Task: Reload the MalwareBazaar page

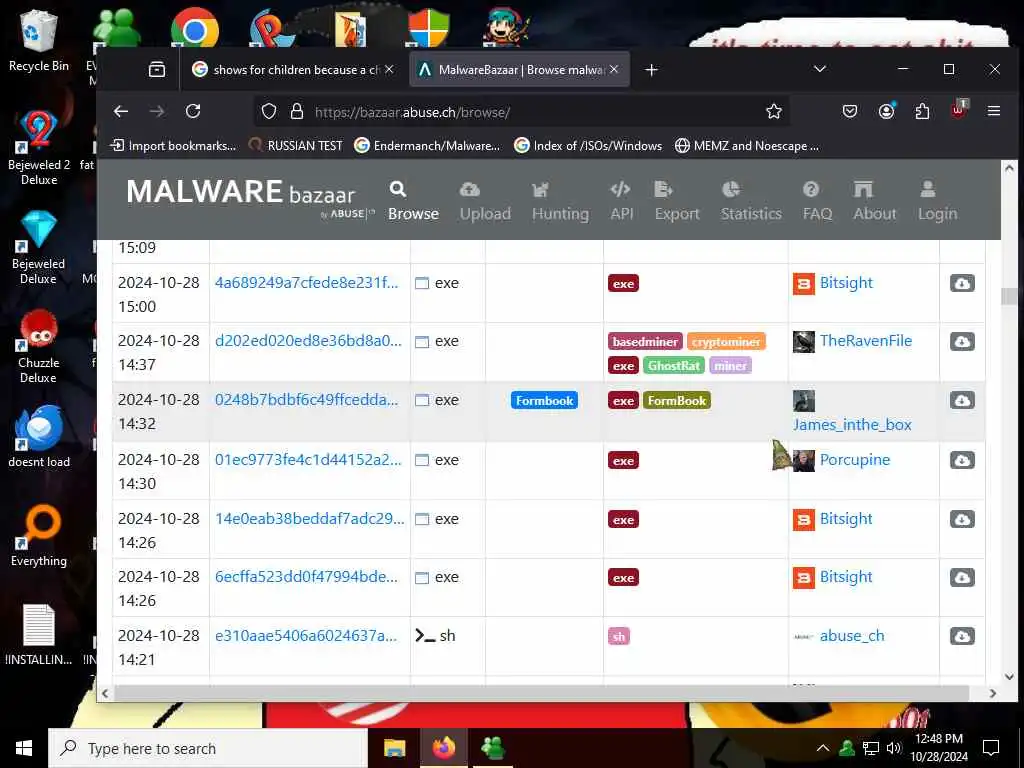Action: pos(193,112)
